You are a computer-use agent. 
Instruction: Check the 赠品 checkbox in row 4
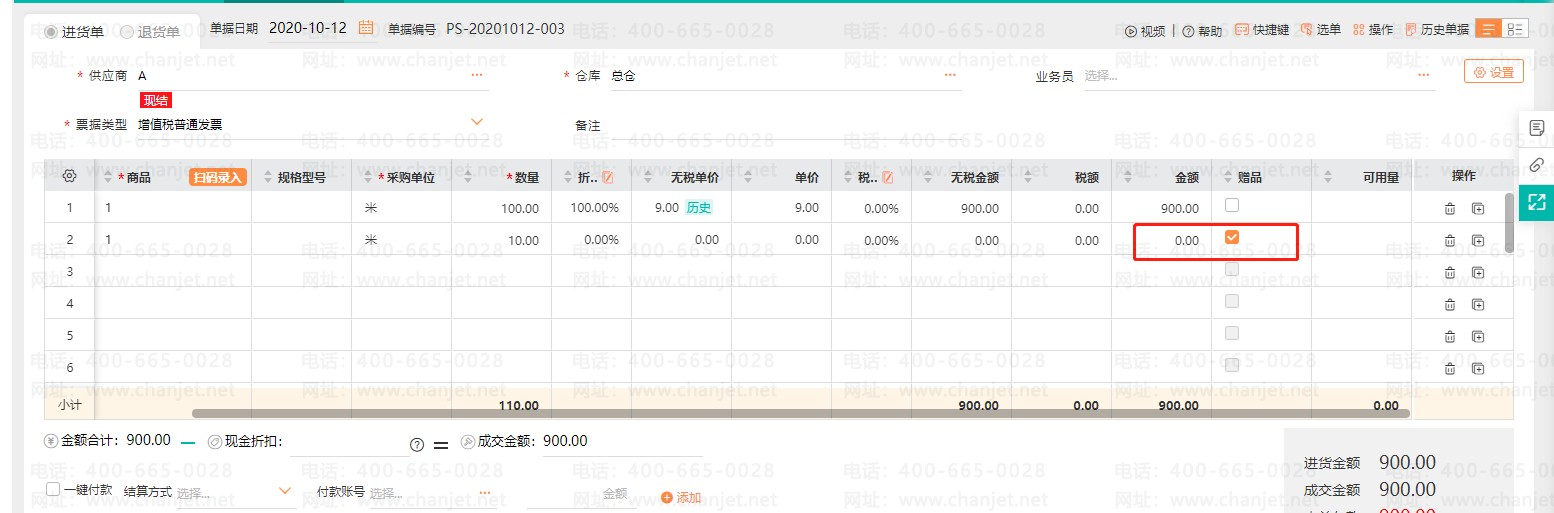coord(1232,300)
